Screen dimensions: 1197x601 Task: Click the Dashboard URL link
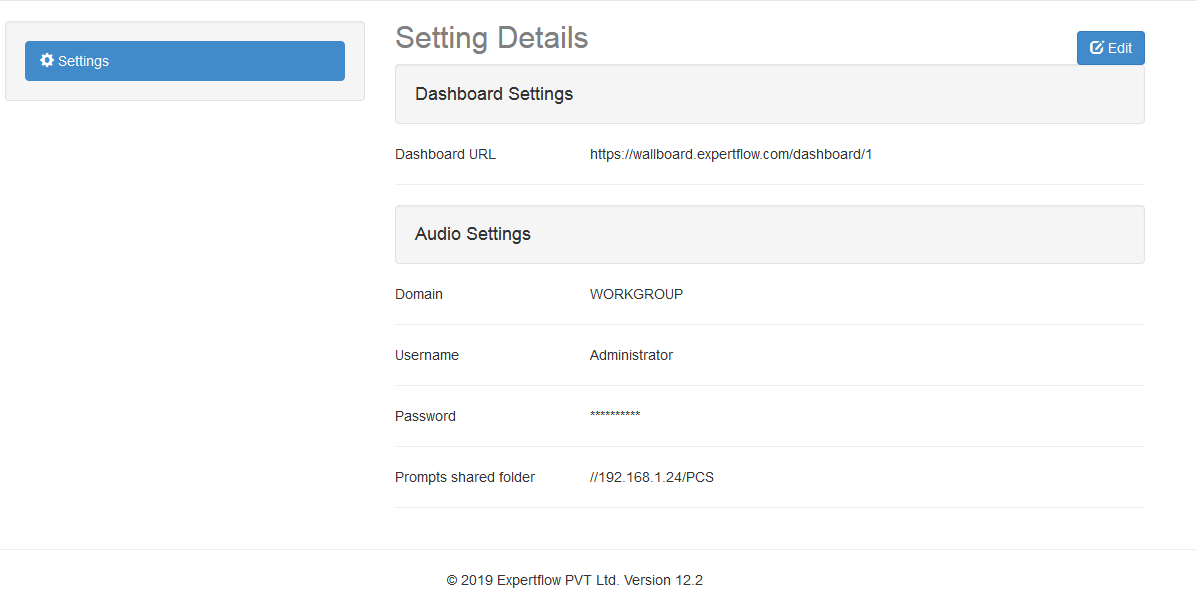730,154
